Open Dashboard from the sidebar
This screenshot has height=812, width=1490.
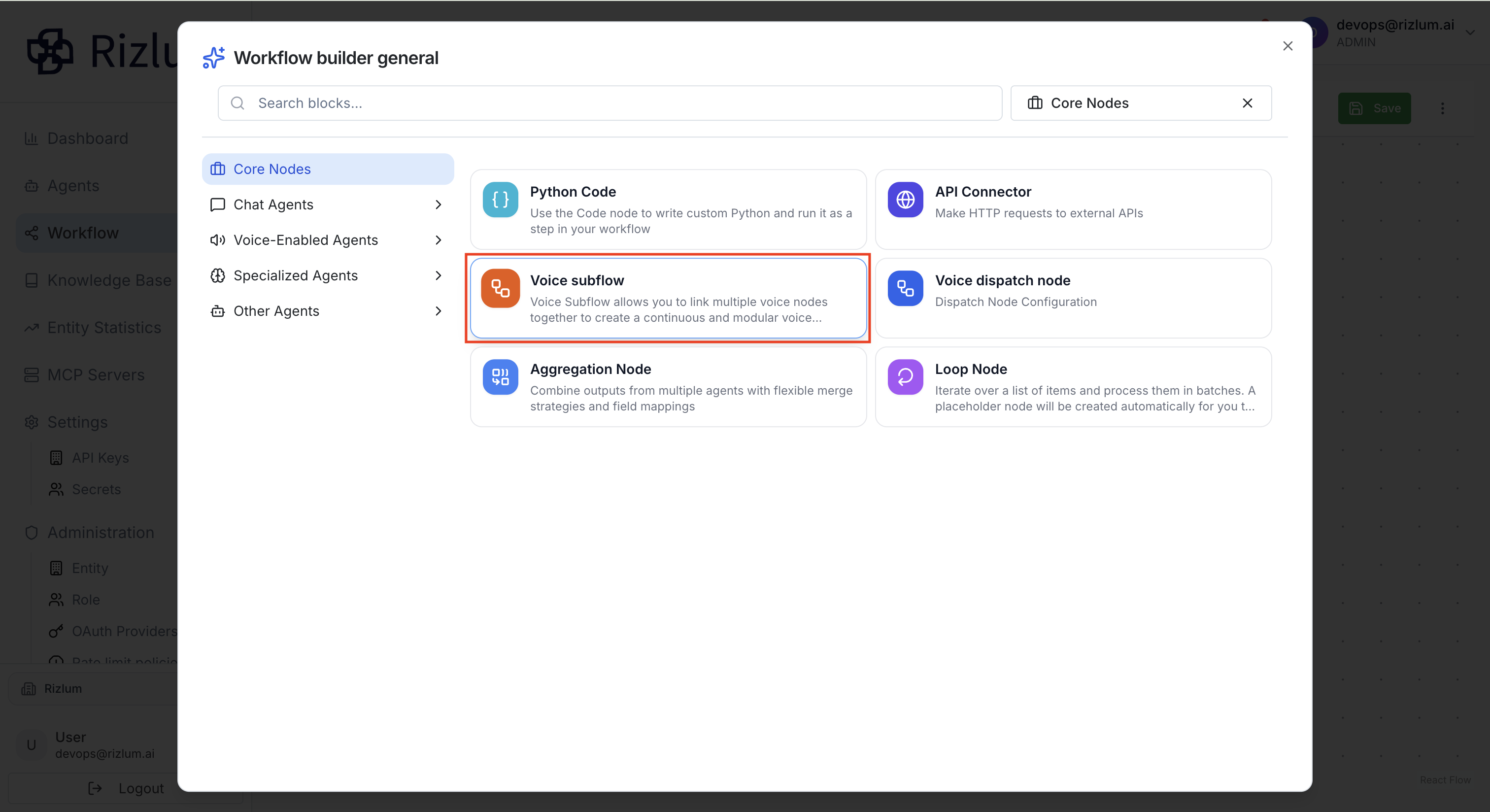pyautogui.click(x=87, y=138)
